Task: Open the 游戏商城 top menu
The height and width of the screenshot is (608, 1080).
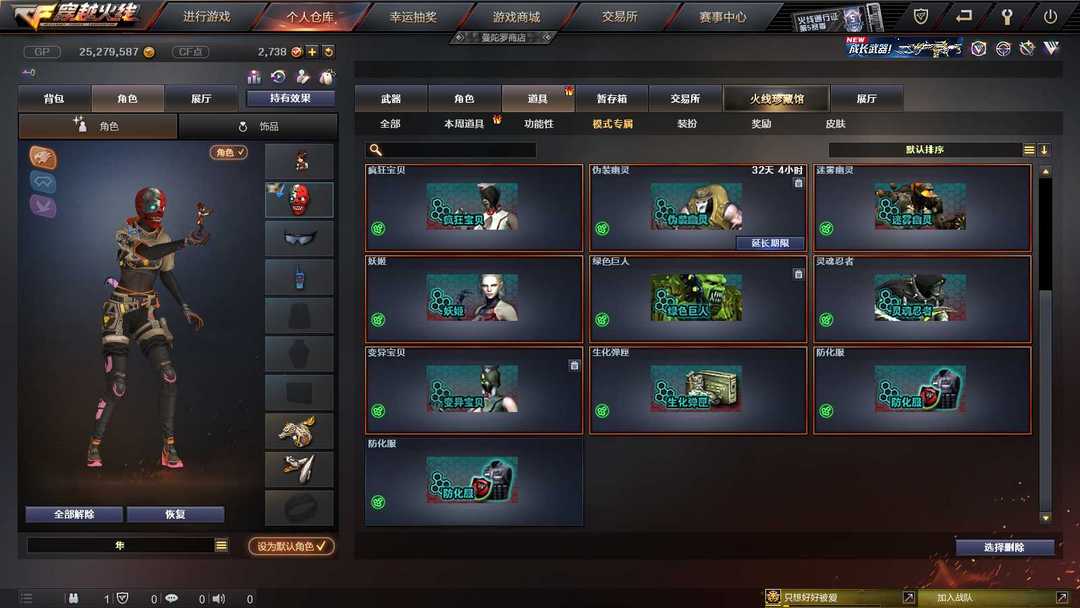Action: click(x=517, y=17)
